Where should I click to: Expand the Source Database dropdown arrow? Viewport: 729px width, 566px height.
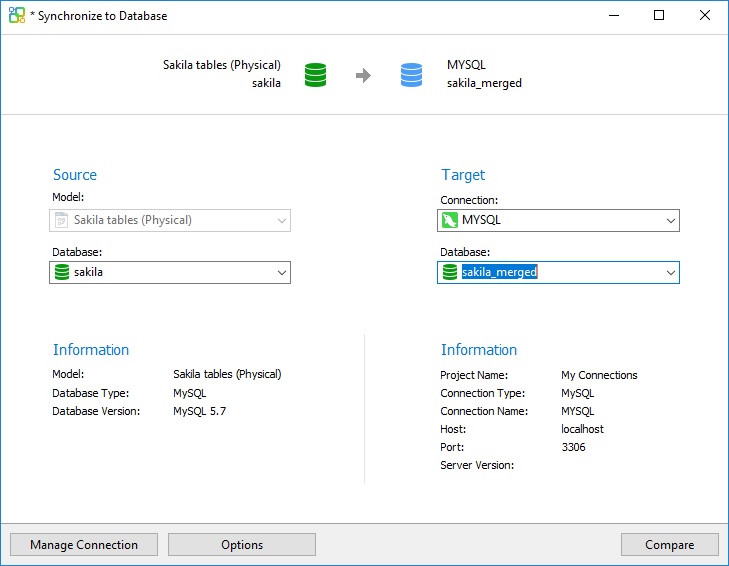click(279, 272)
